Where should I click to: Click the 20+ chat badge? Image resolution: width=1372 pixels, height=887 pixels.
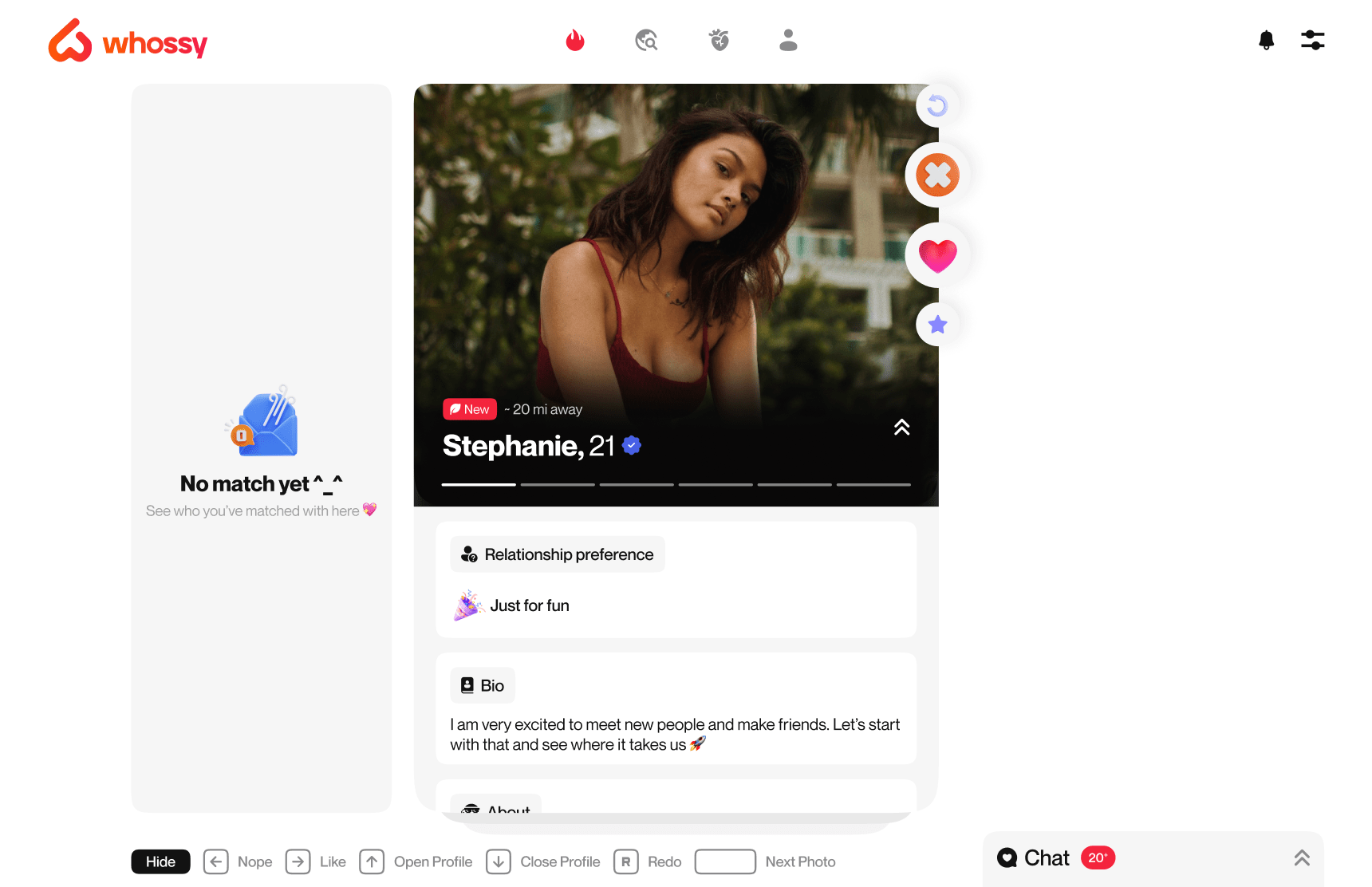click(1098, 857)
